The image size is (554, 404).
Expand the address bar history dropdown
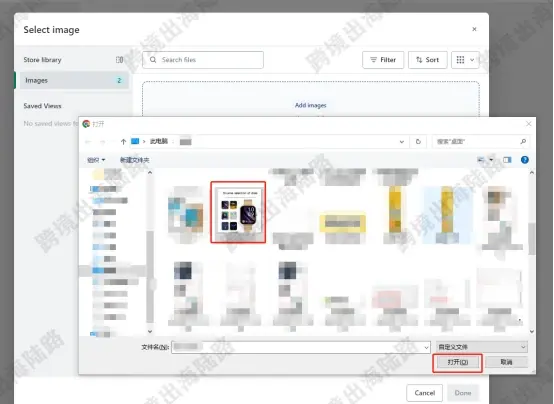pos(402,142)
